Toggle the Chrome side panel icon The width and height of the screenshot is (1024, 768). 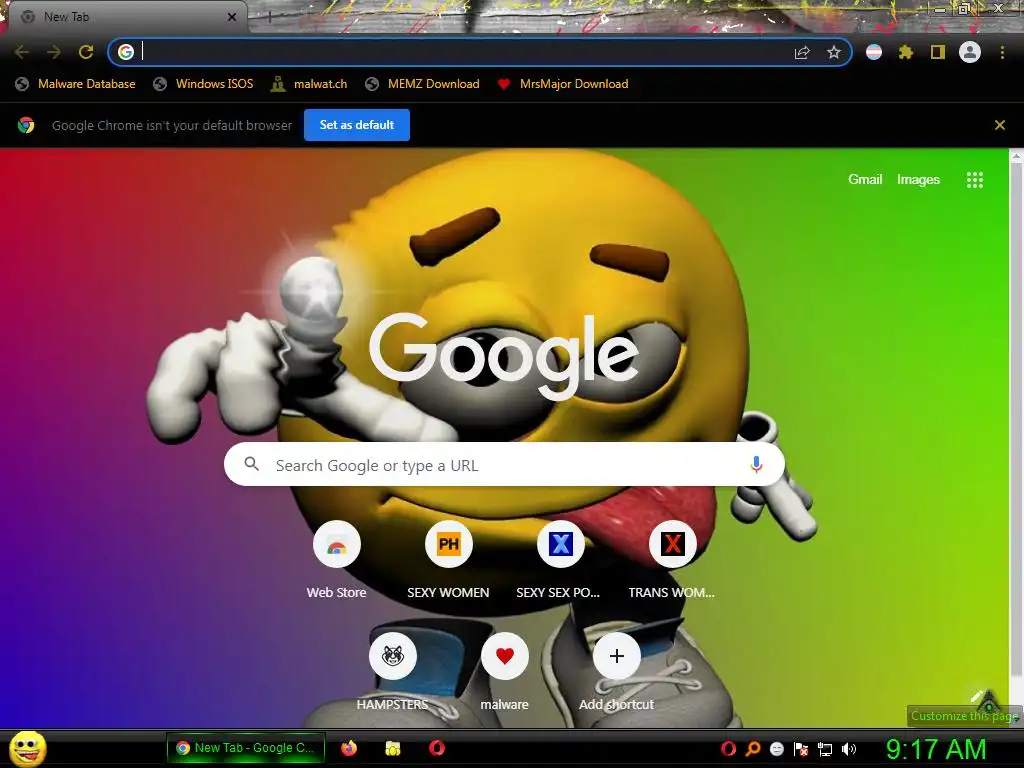click(x=938, y=52)
